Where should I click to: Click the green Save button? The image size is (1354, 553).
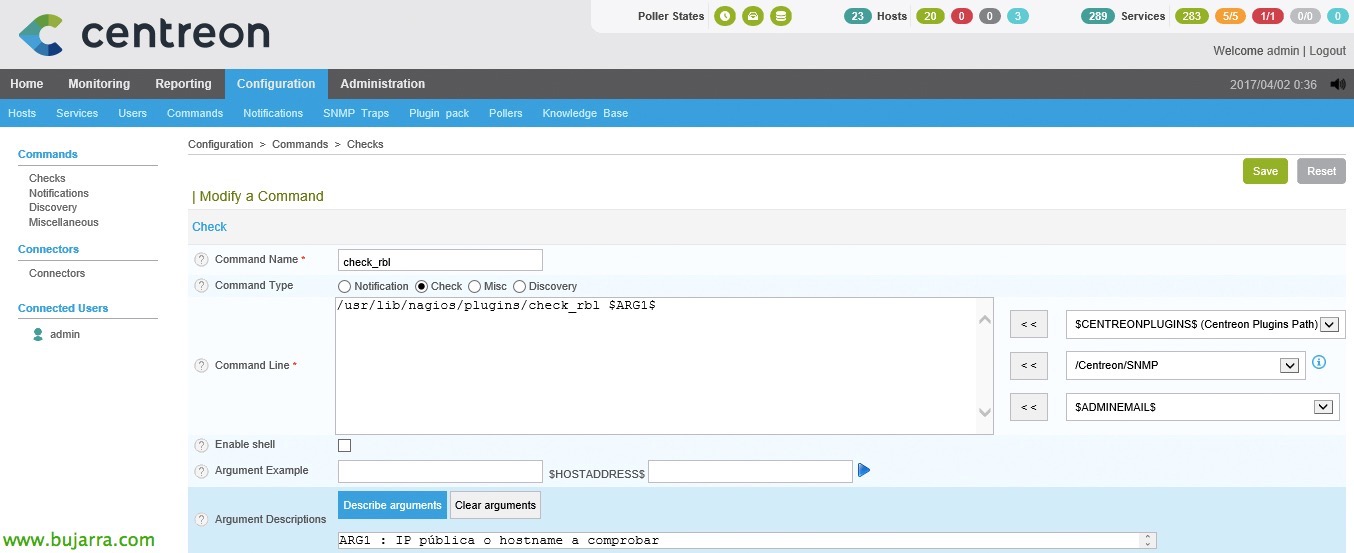tap(1265, 171)
